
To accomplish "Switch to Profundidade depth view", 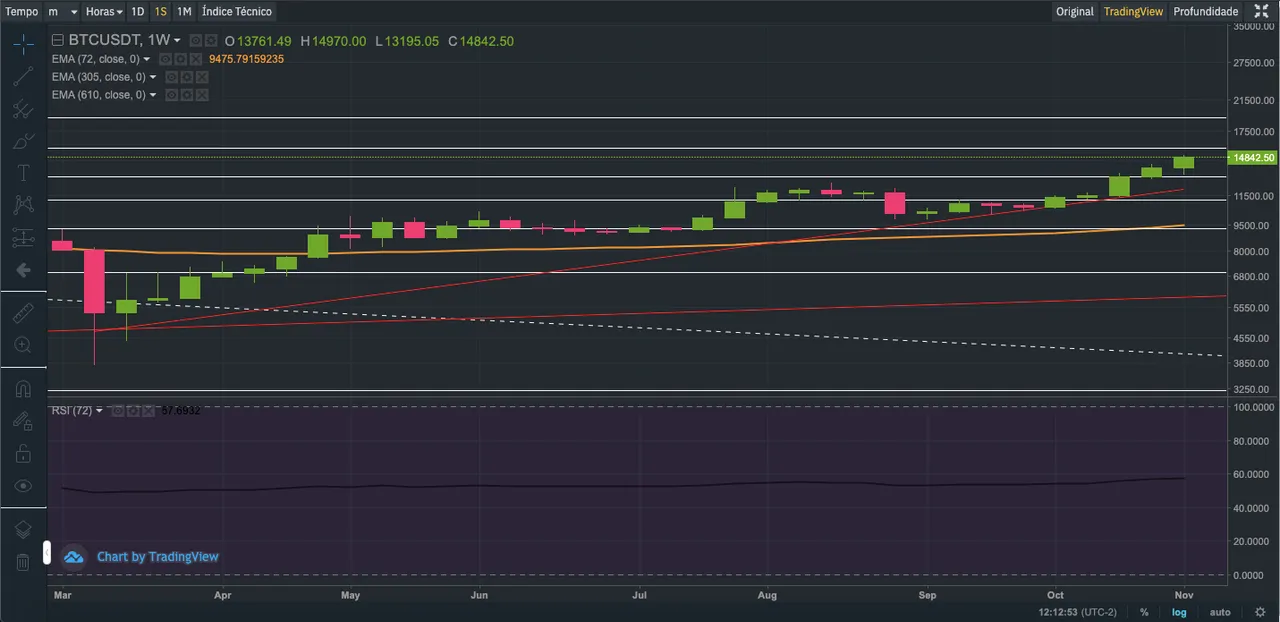I will tap(1206, 11).
